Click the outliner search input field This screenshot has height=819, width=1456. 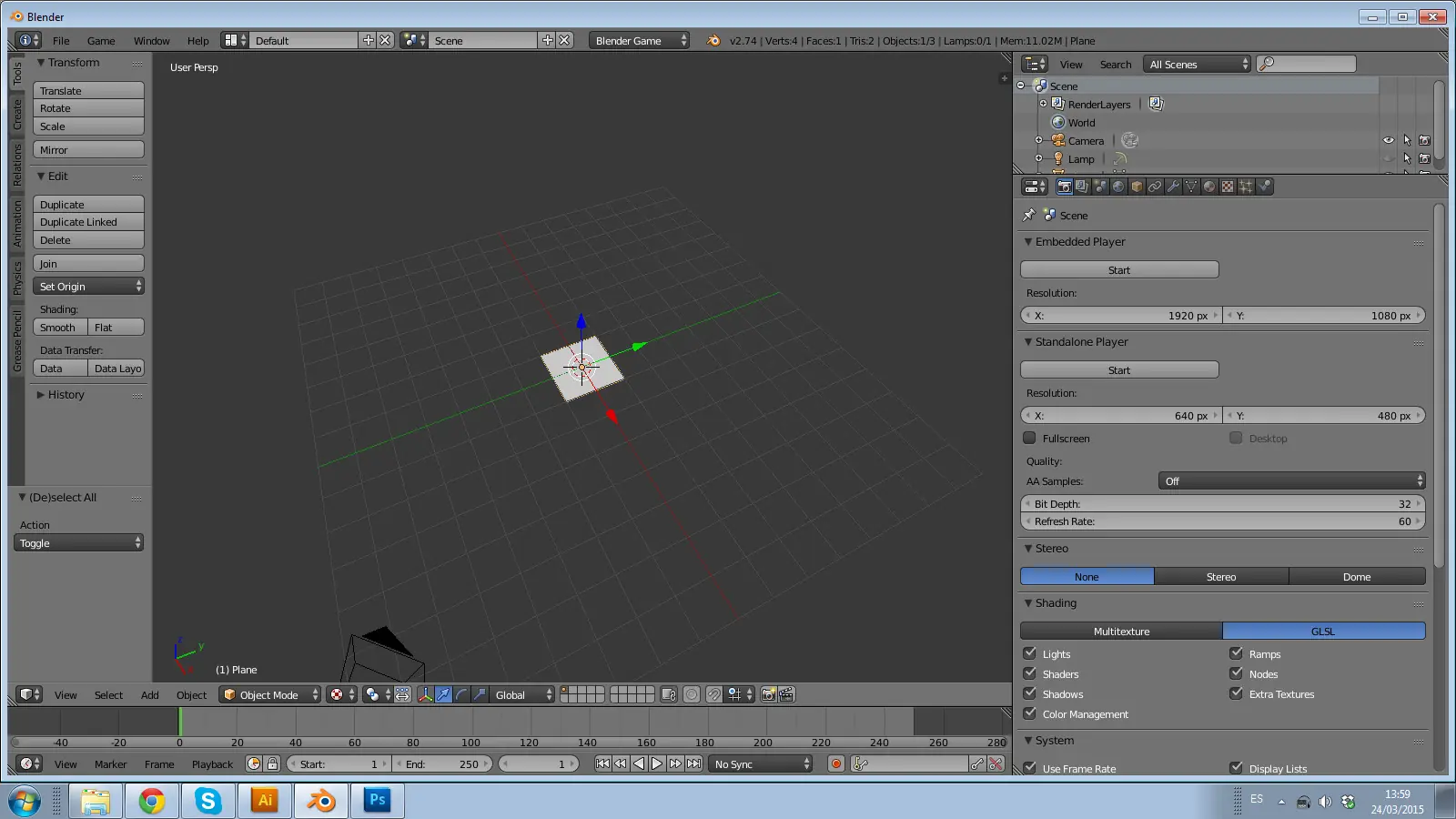click(1307, 64)
